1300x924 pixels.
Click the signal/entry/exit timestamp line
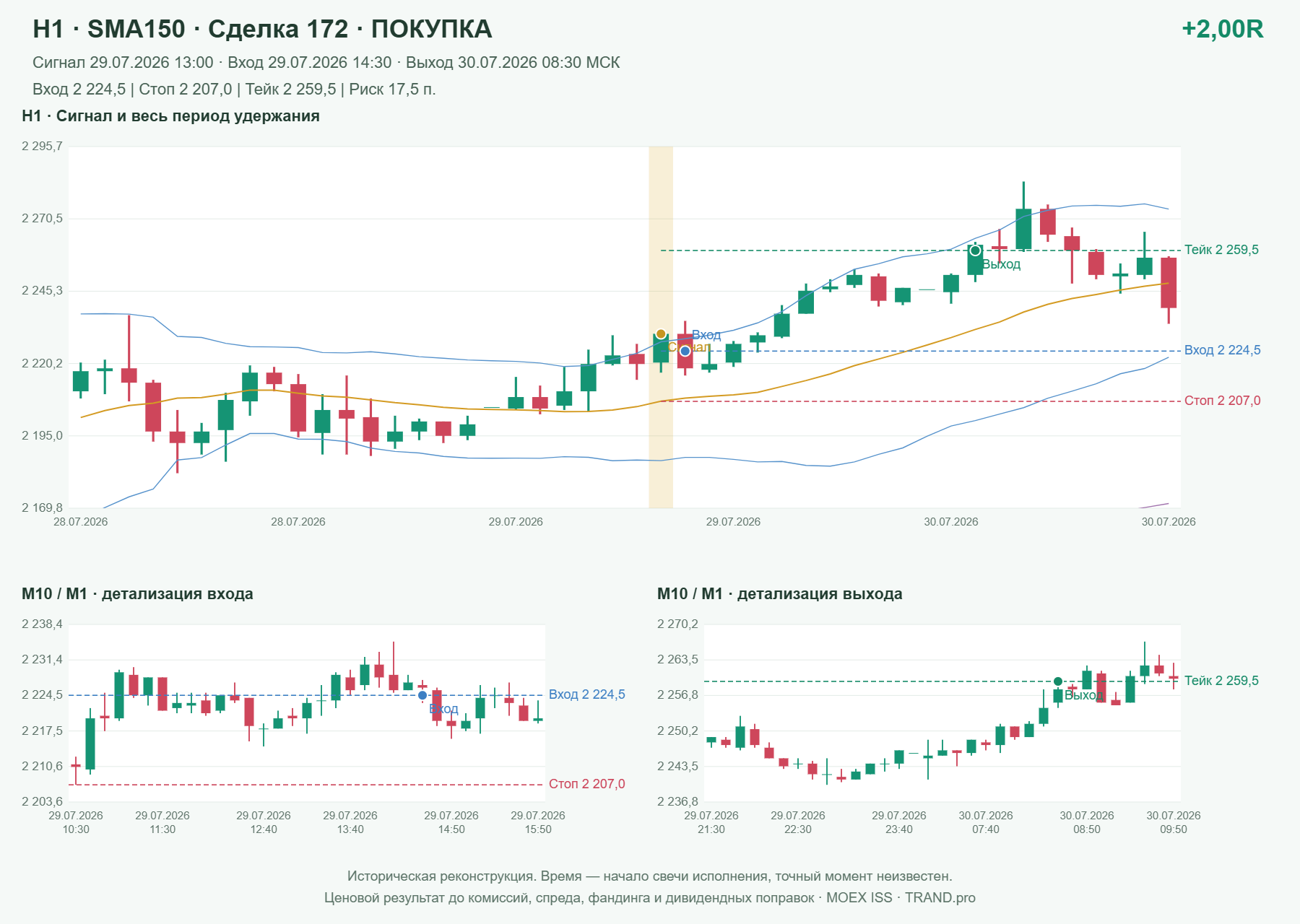tap(326, 63)
